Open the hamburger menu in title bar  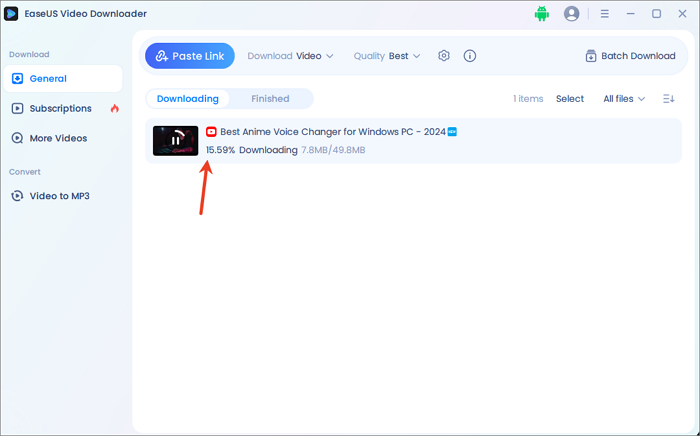click(x=604, y=14)
